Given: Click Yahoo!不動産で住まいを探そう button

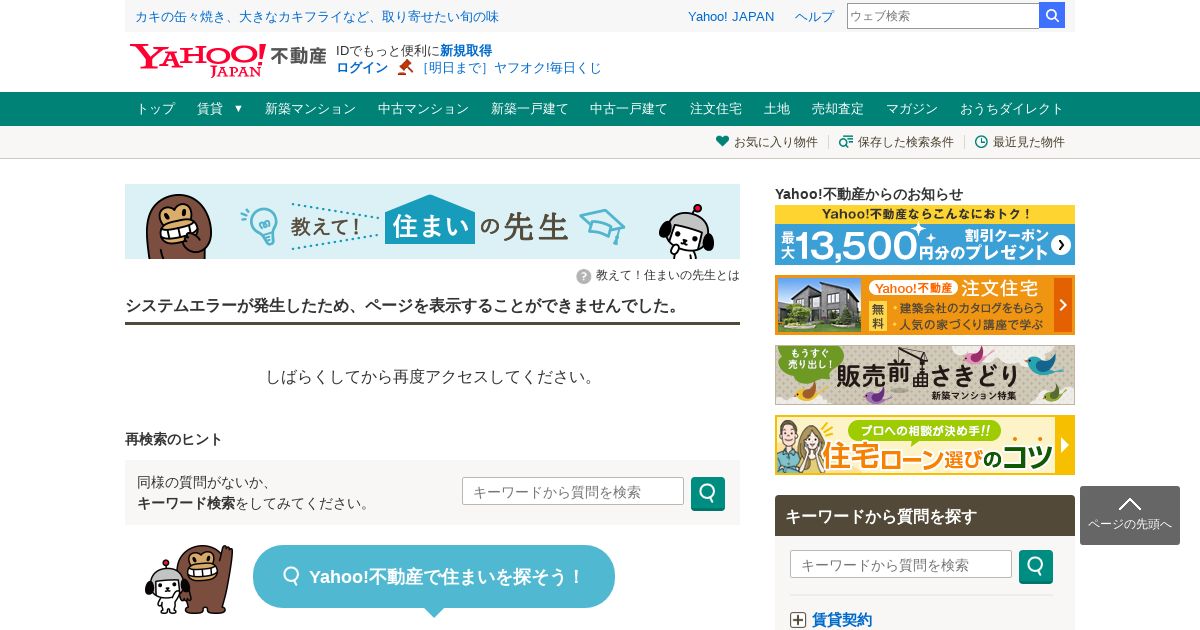Looking at the screenshot, I should pyautogui.click(x=434, y=577).
